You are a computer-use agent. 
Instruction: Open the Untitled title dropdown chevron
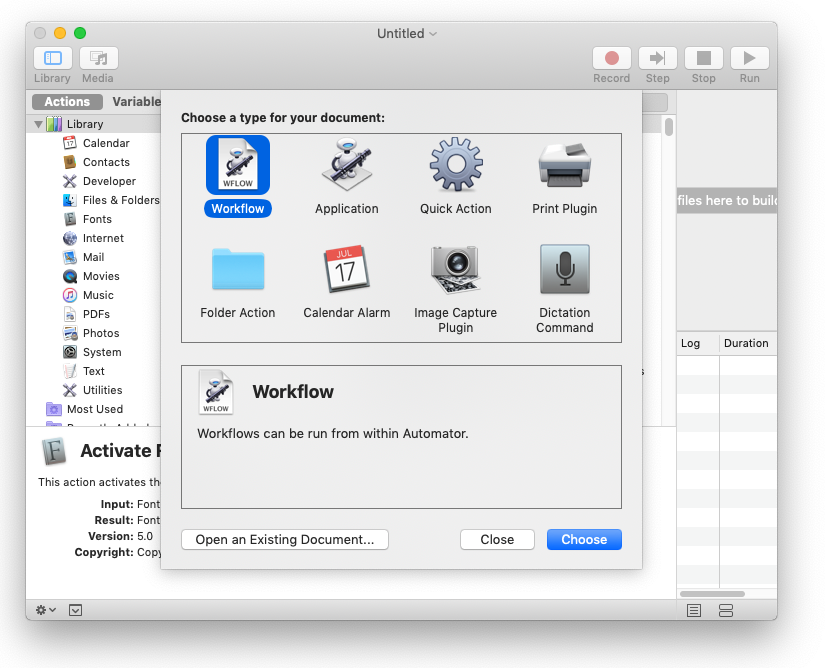coord(434,33)
